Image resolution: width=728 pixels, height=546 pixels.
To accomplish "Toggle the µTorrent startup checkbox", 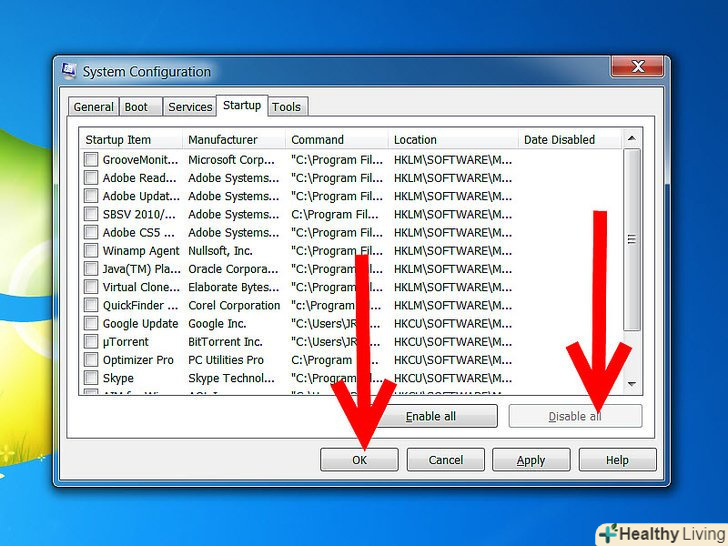I will click(x=91, y=342).
